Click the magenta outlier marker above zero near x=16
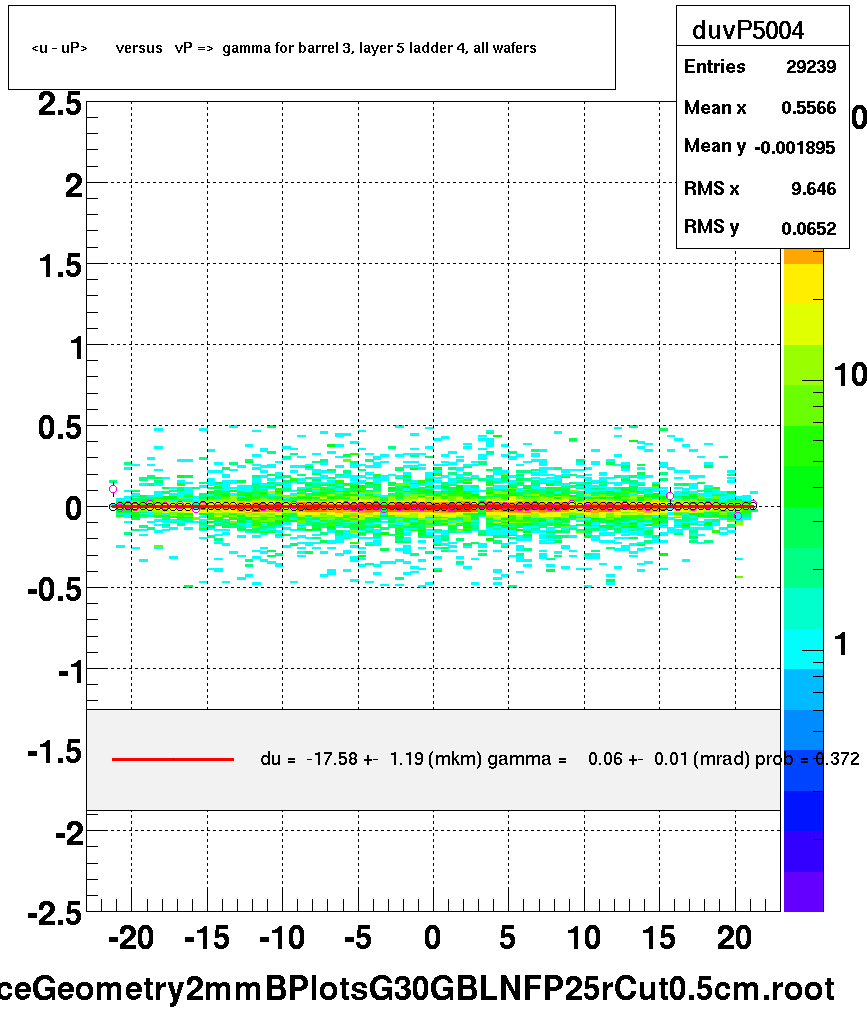The image size is (867, 1013). click(670, 496)
